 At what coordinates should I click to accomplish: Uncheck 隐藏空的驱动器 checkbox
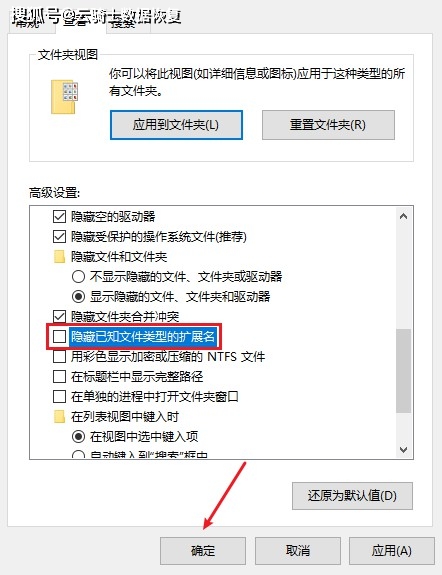pos(59,217)
